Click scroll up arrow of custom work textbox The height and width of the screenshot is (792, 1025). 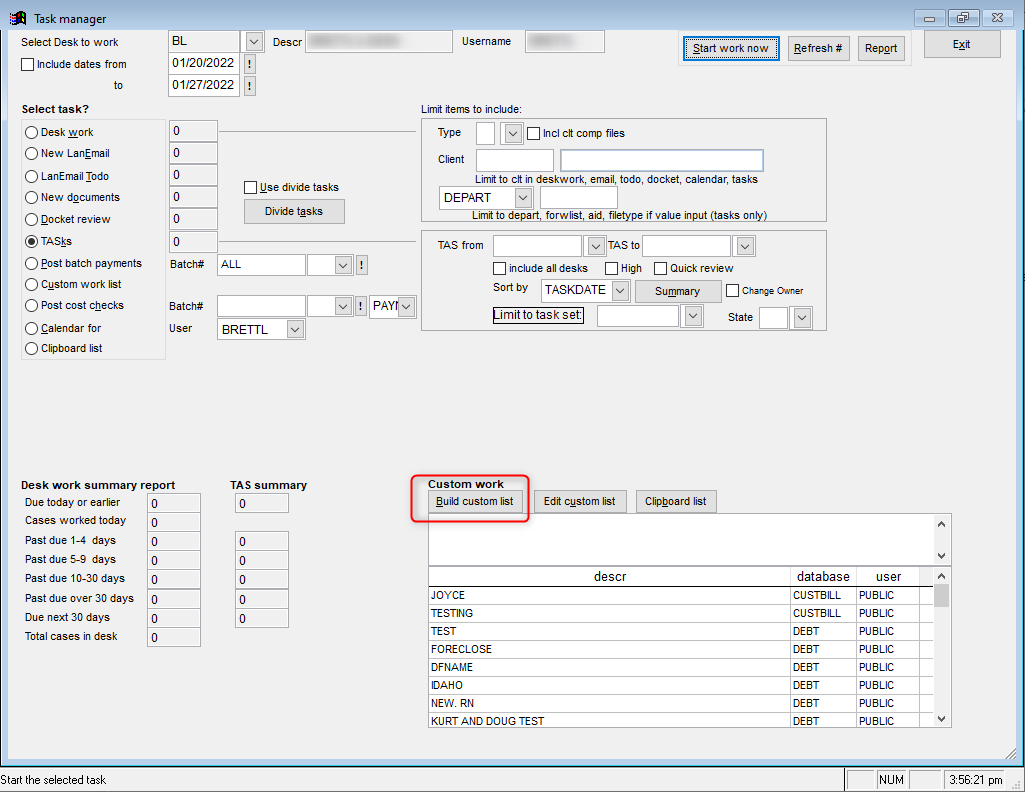click(941, 524)
